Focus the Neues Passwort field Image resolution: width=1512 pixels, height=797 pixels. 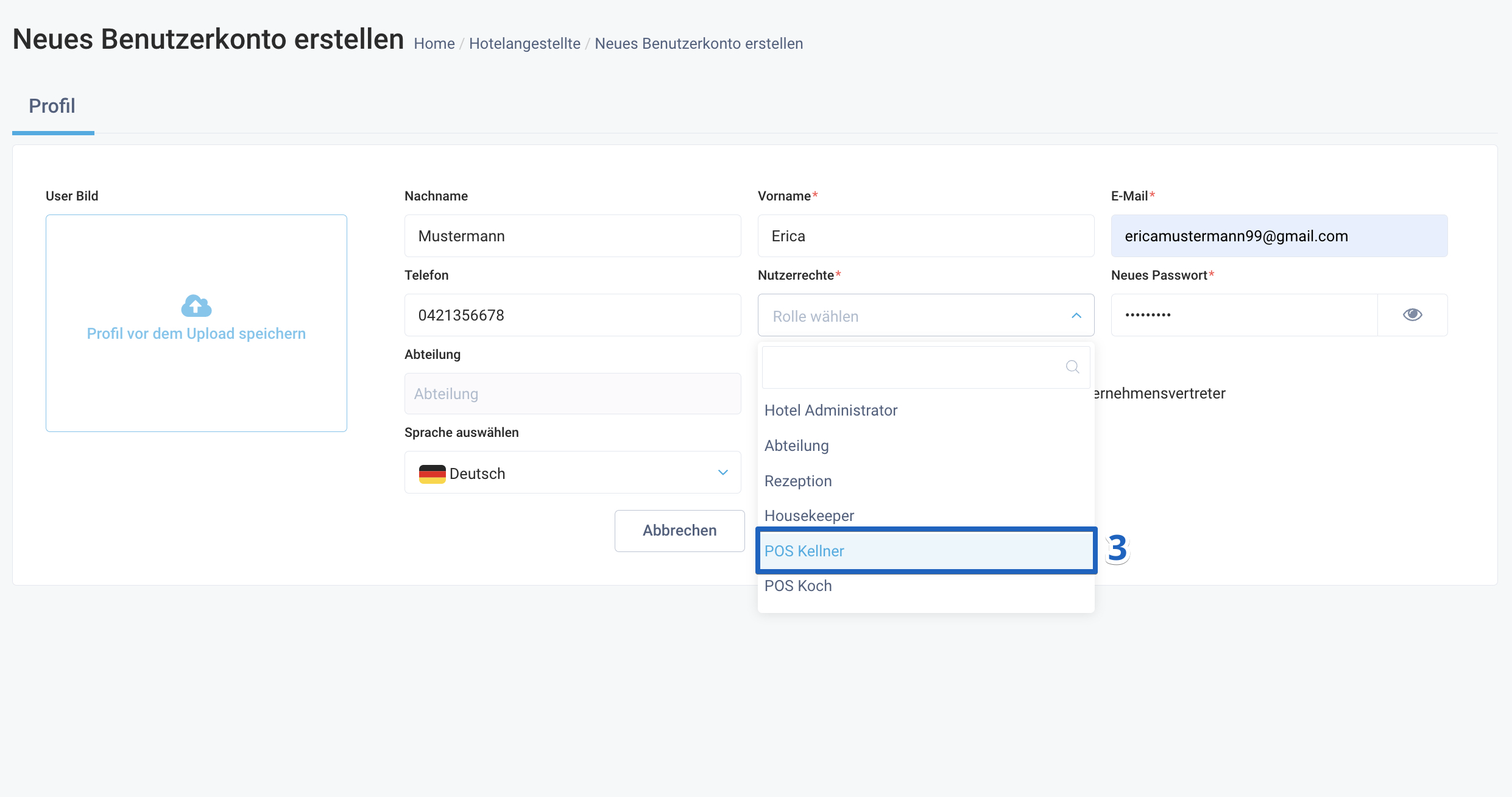(1244, 315)
